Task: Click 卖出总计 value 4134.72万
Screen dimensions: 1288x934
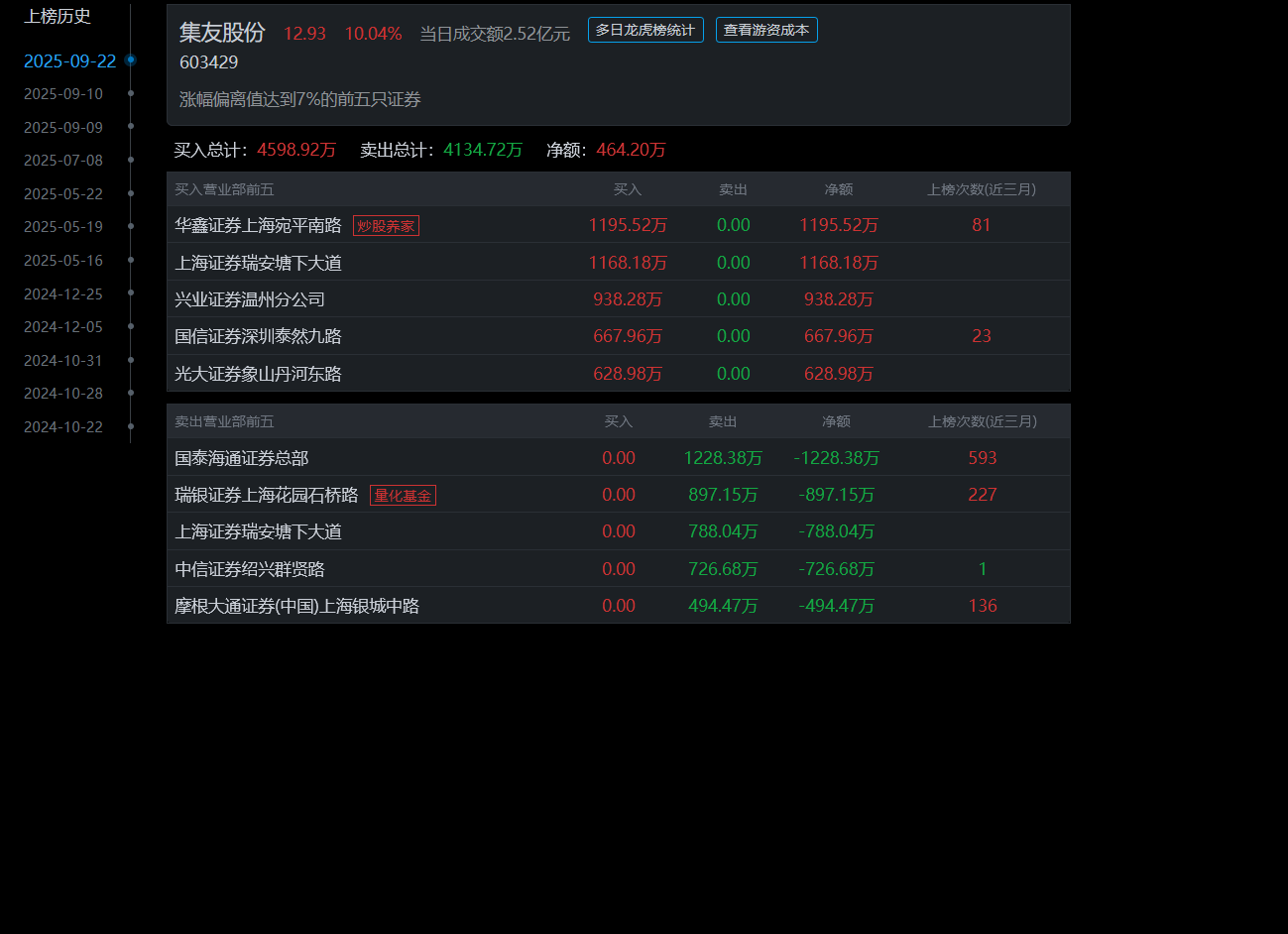Action: [x=483, y=150]
